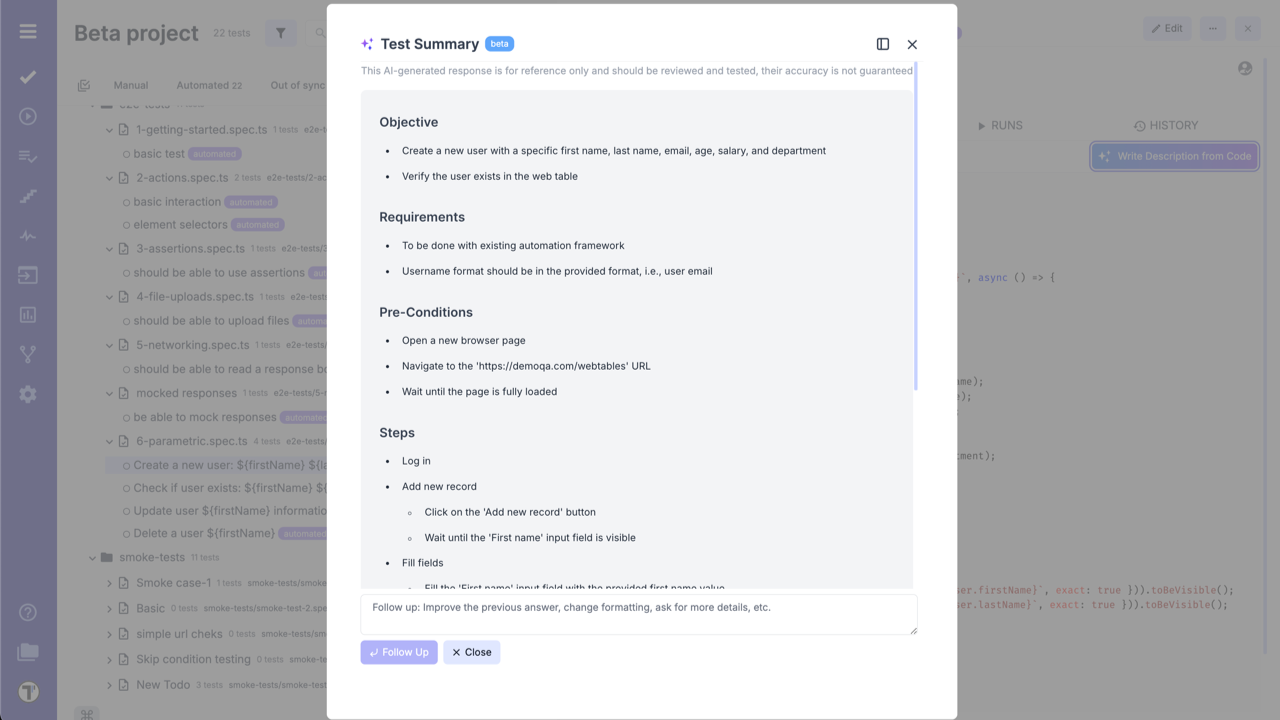Open the Help question mark icon
The width and height of the screenshot is (1280, 720).
28,612
